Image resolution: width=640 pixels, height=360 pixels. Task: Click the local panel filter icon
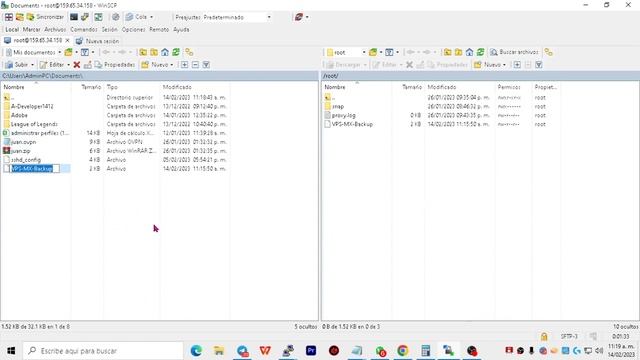coord(84,52)
